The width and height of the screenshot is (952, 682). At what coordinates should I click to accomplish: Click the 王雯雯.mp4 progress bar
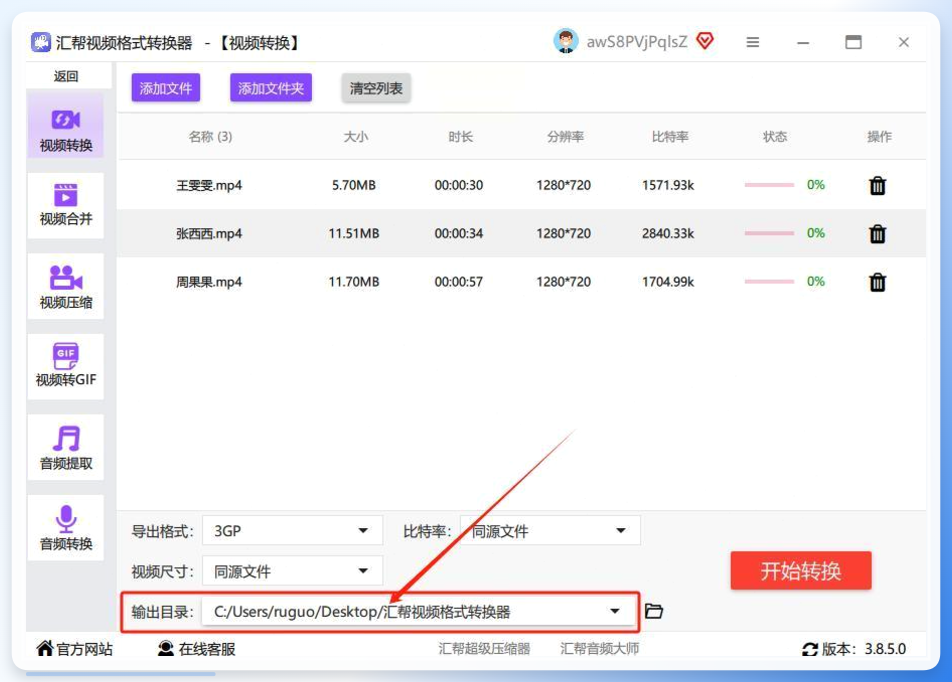coord(769,185)
